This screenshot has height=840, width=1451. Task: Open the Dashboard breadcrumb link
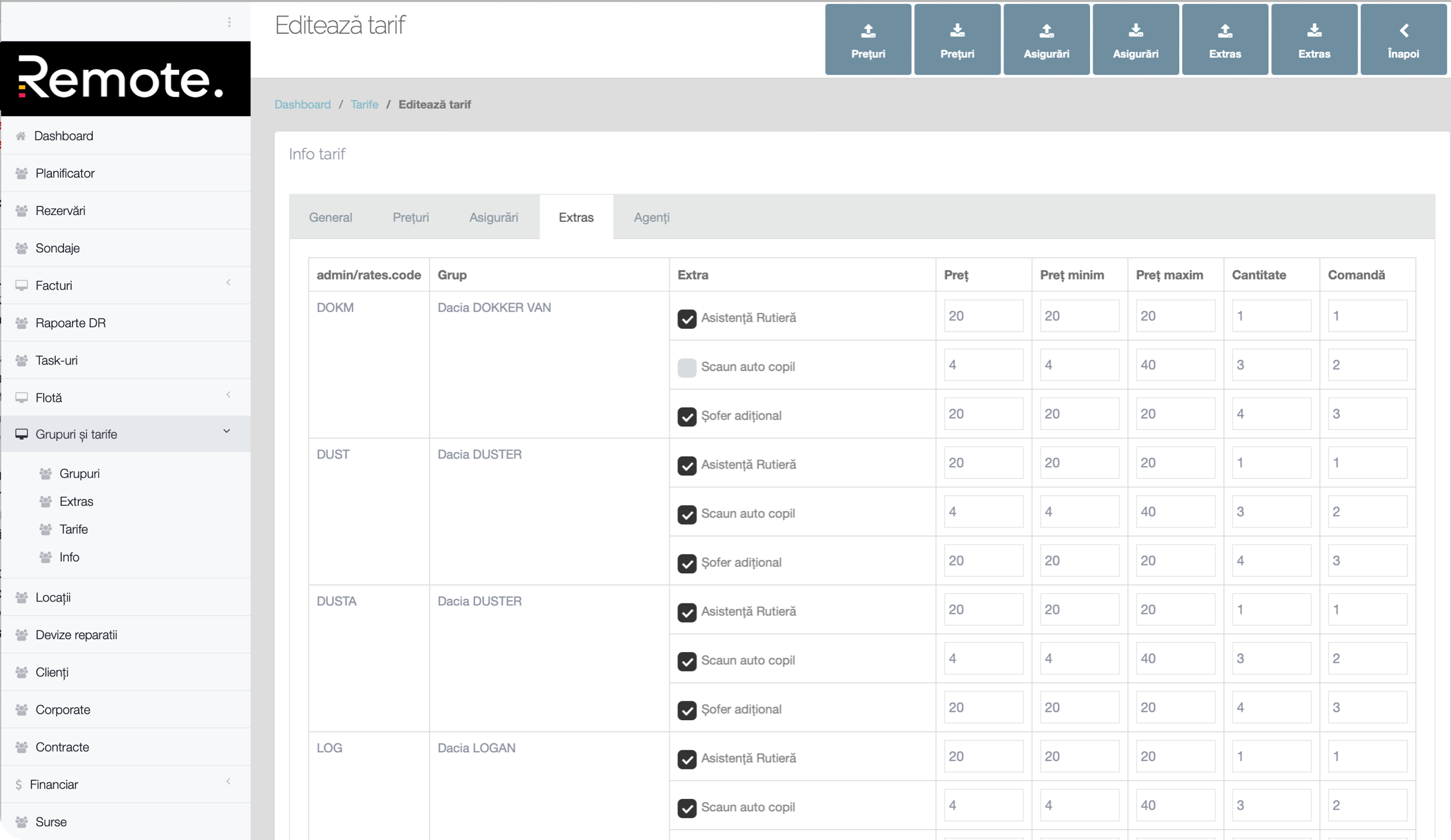pos(303,105)
